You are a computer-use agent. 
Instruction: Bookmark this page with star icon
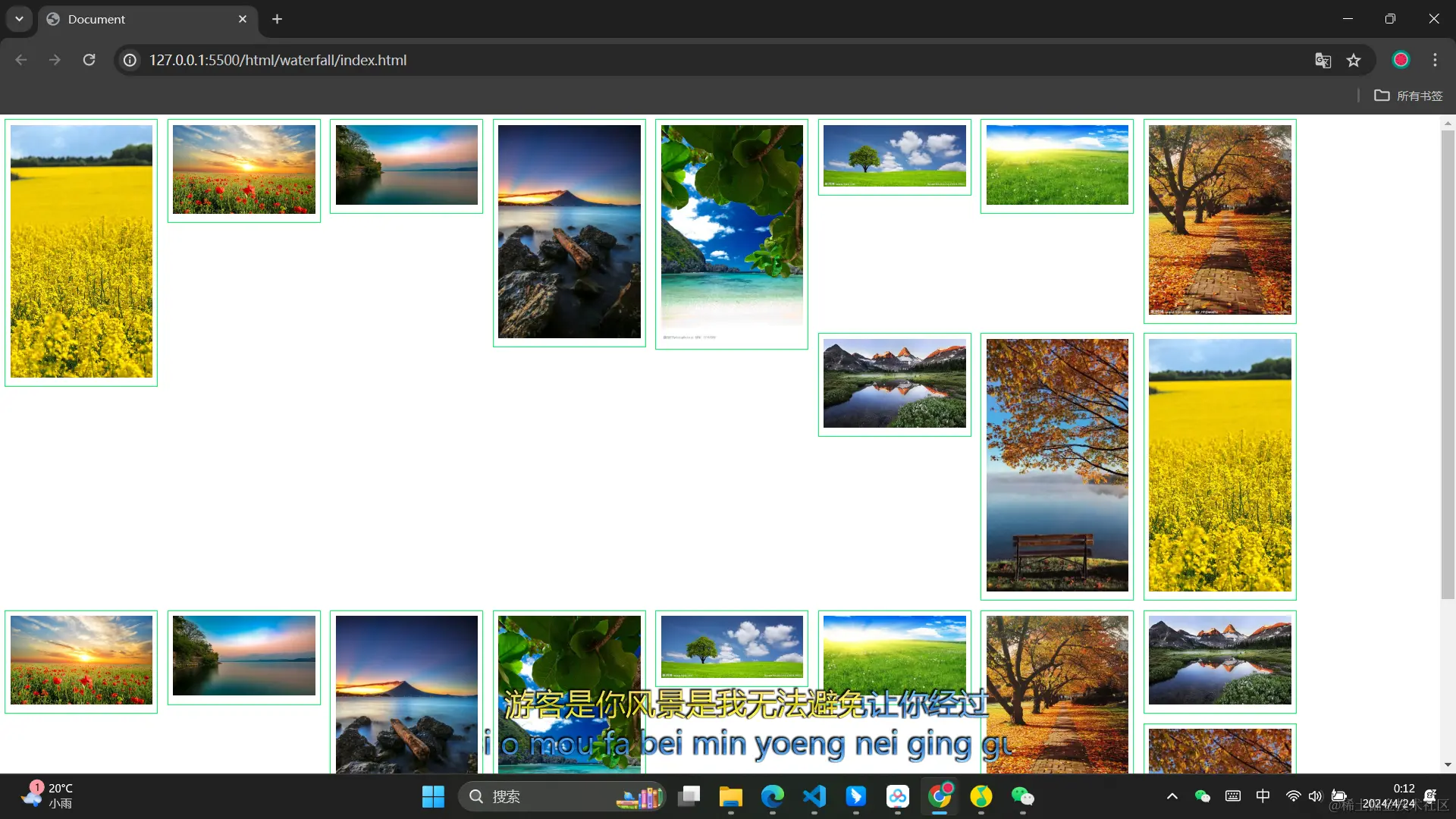(x=1354, y=60)
